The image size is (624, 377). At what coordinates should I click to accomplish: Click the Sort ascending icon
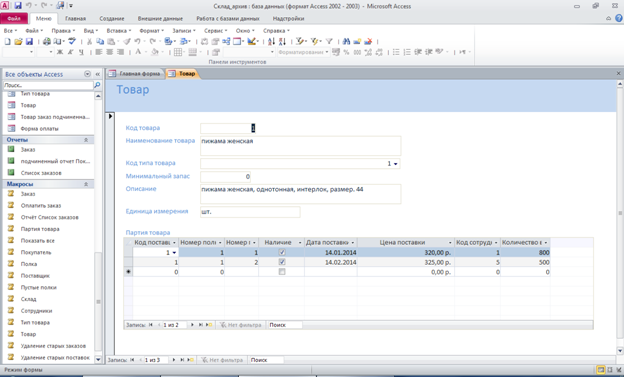tap(271, 41)
